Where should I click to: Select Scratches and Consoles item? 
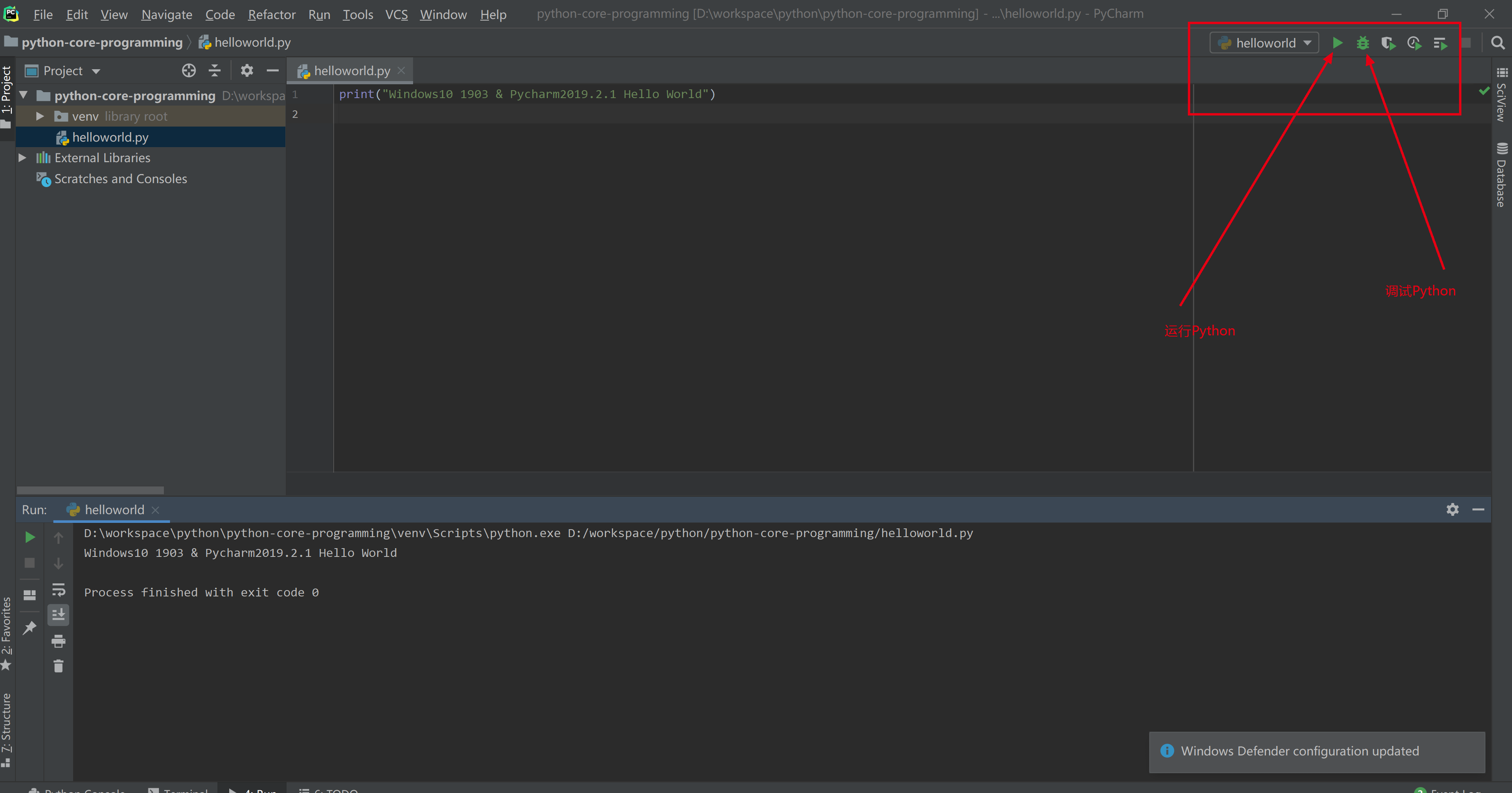(x=120, y=178)
